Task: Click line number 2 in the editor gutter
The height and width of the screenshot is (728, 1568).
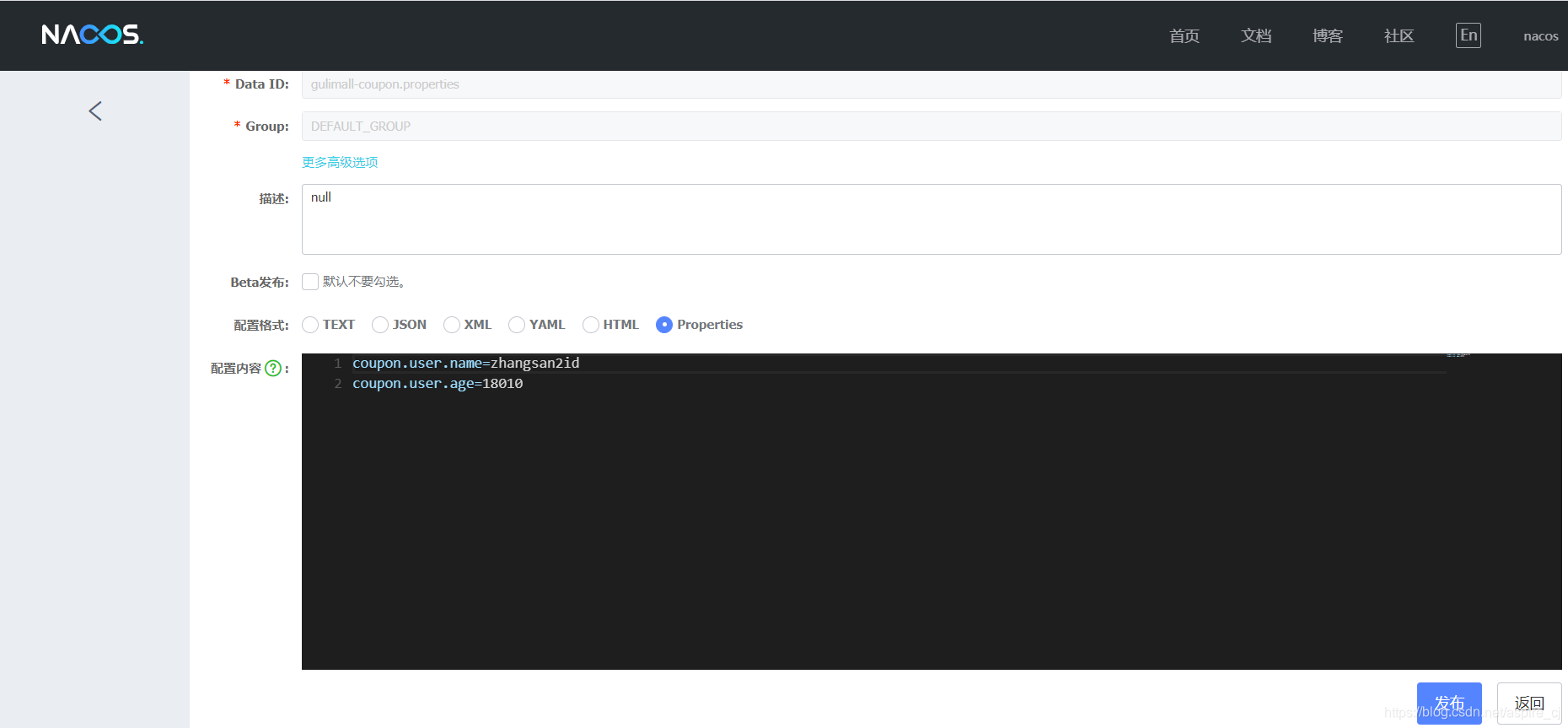Action: (337, 384)
